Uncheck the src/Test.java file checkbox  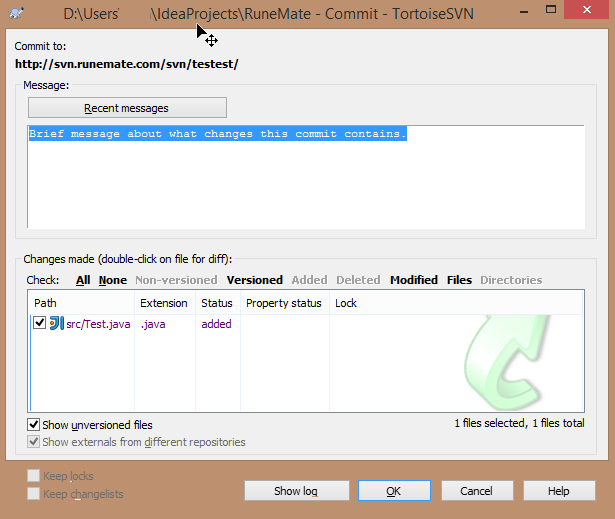pyautogui.click(x=39, y=323)
